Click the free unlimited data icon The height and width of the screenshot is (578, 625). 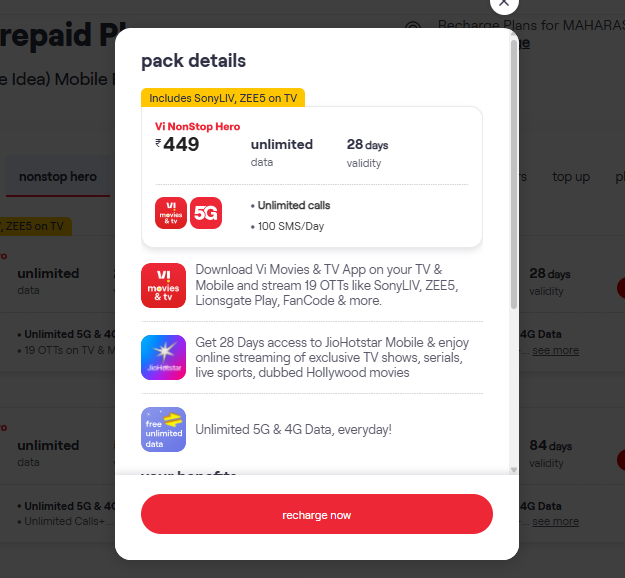click(x=163, y=429)
